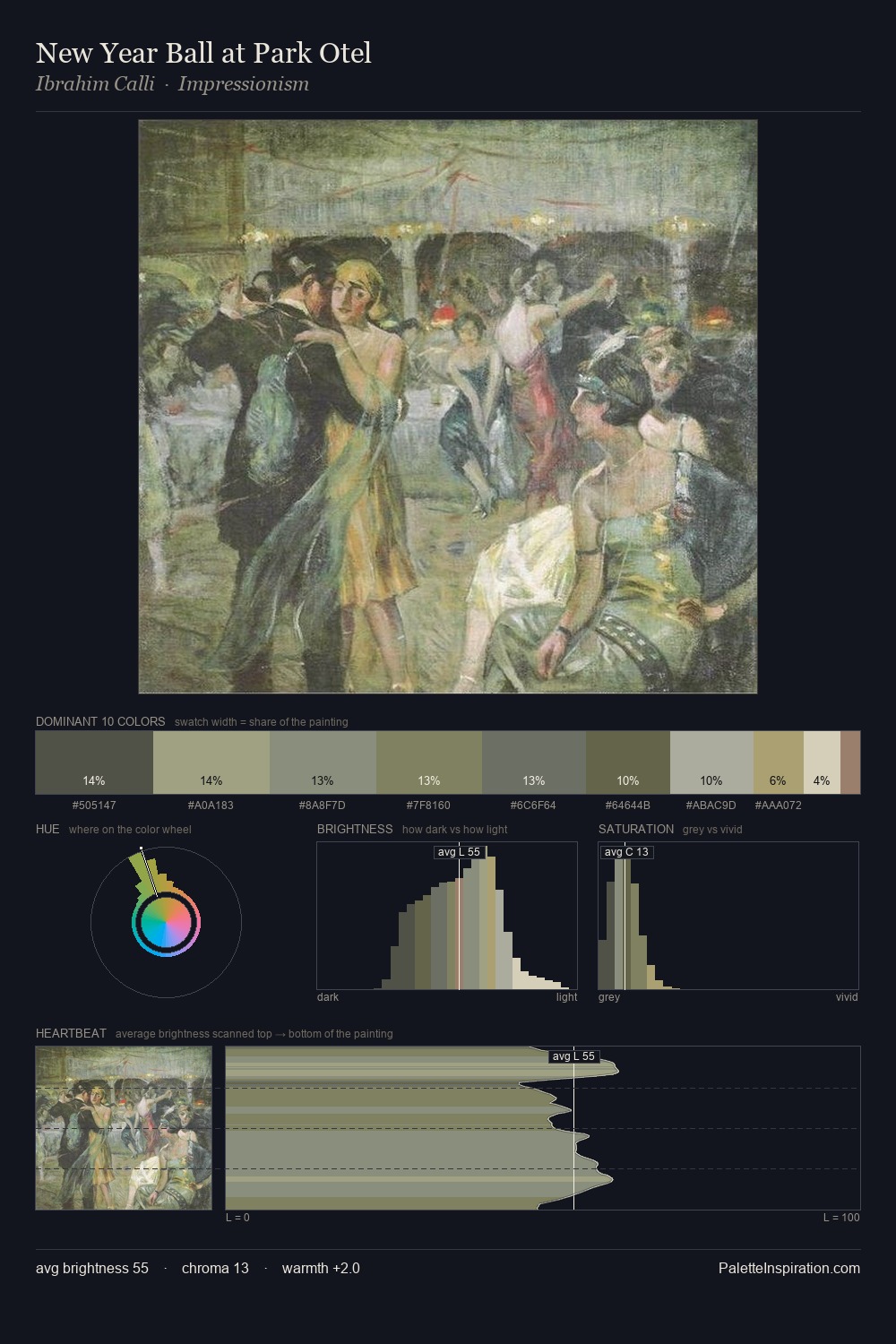Click the L = 100 axis label
This screenshot has height=1344, width=896.
841,1218
